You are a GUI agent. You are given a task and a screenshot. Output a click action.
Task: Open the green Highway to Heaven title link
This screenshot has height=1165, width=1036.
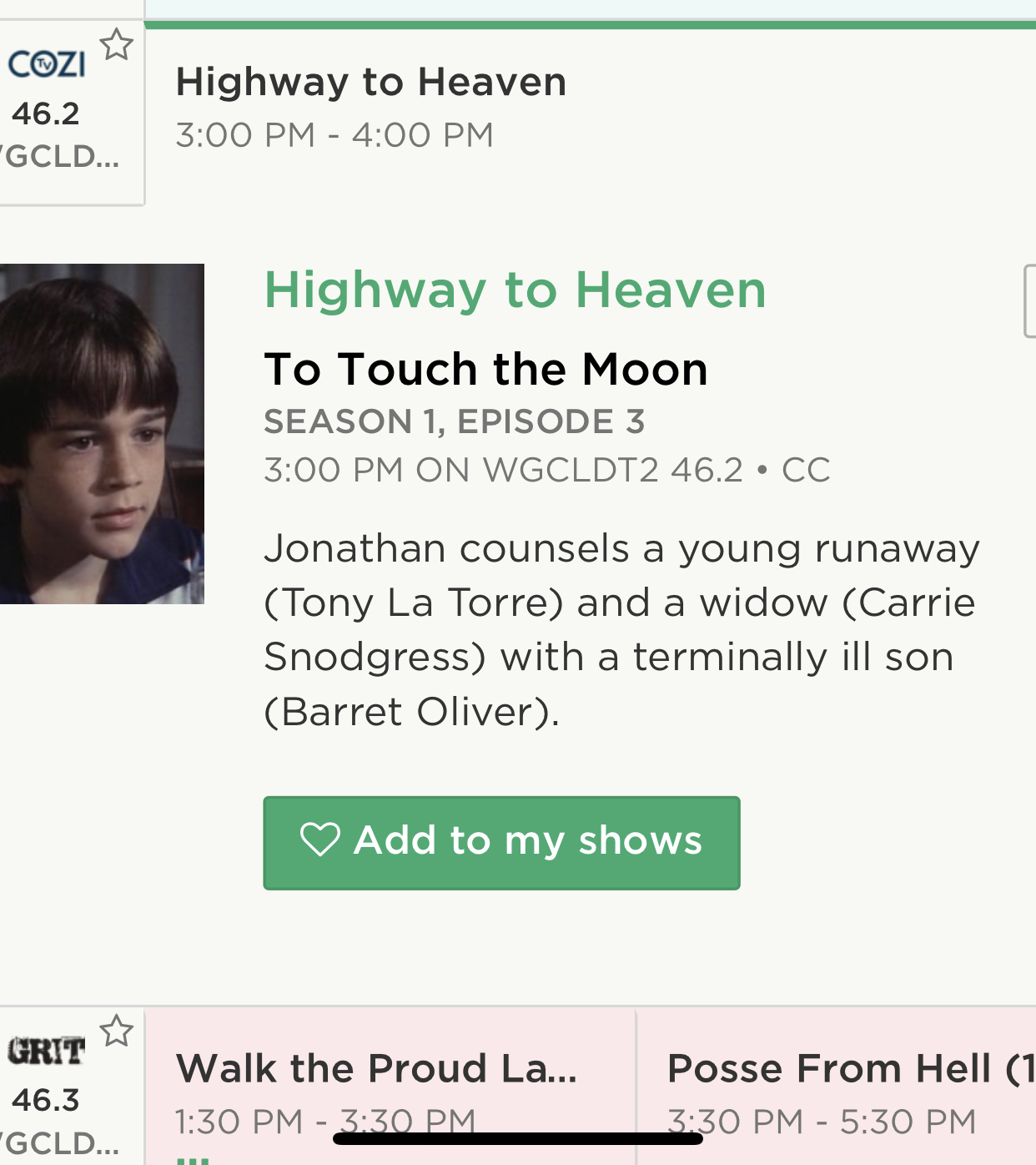515,290
